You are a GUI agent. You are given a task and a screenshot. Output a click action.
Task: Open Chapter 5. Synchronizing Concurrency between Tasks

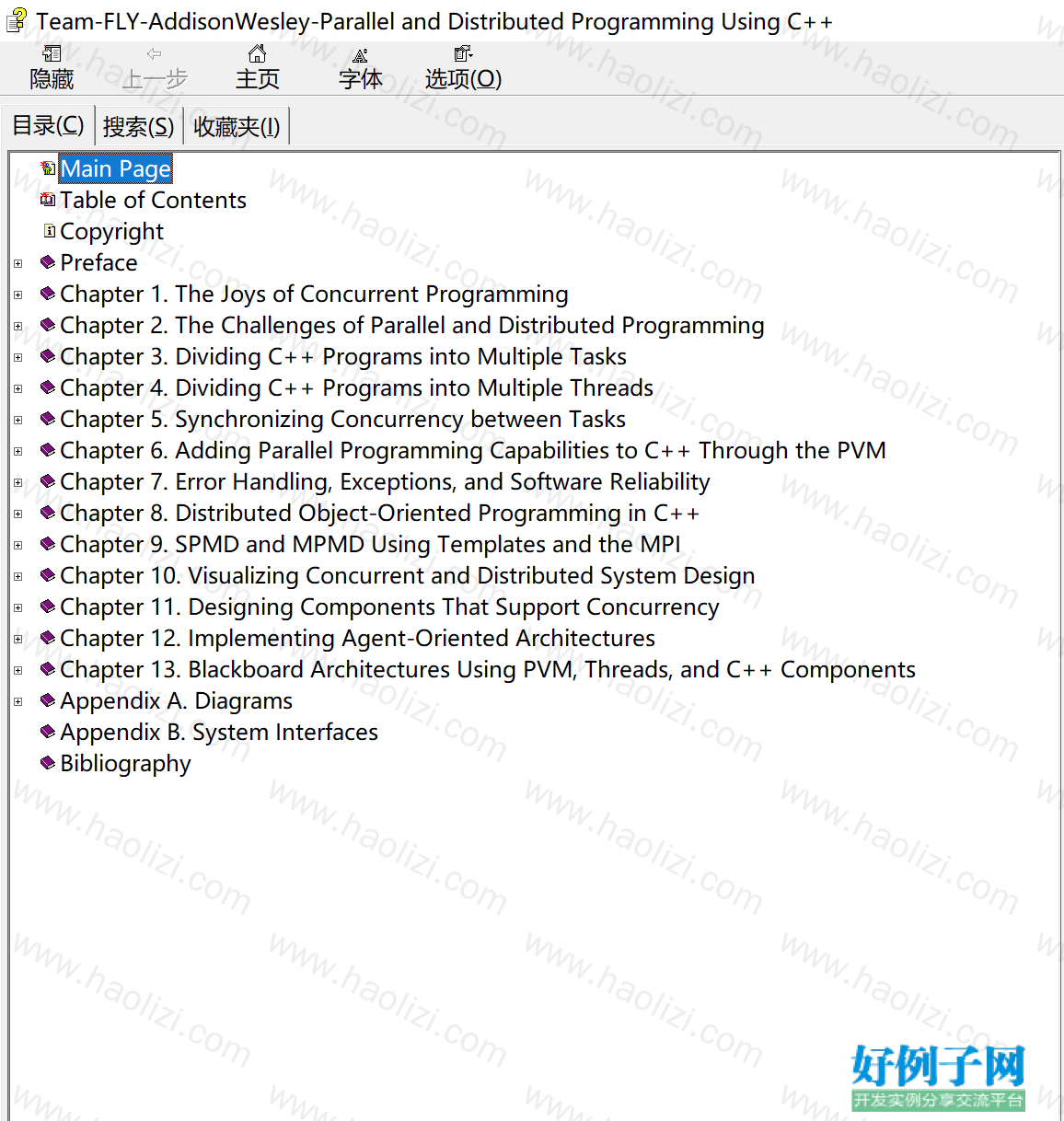(342, 419)
